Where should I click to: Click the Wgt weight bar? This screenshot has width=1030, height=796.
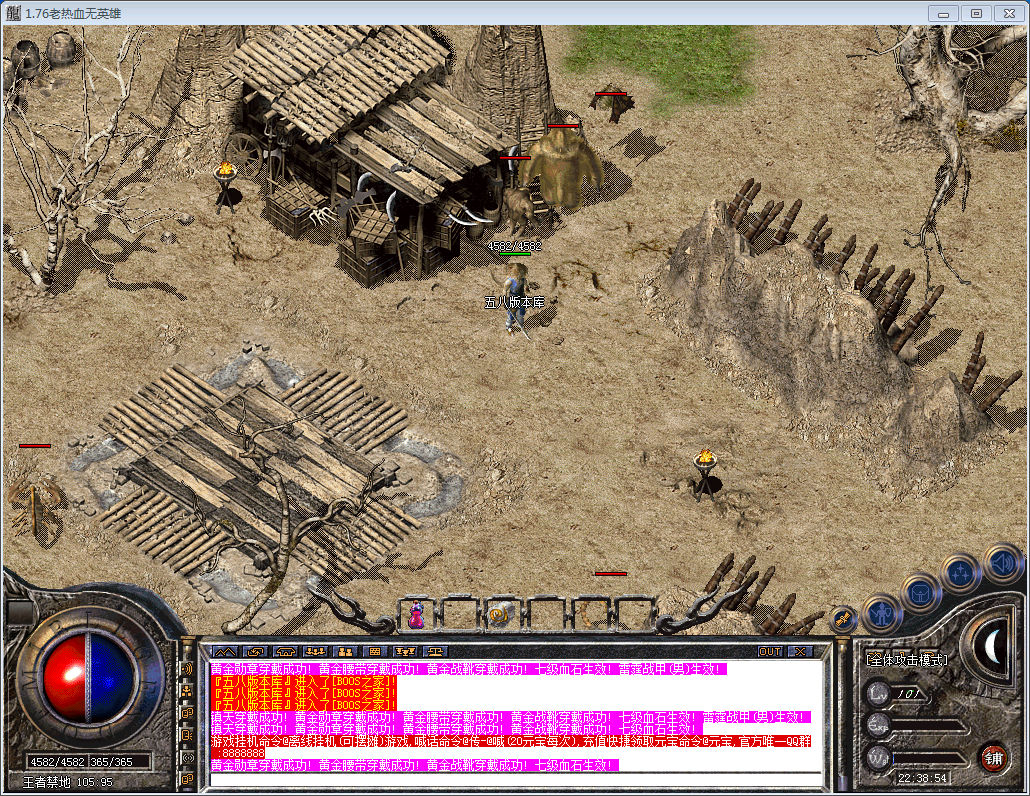[x=928, y=758]
